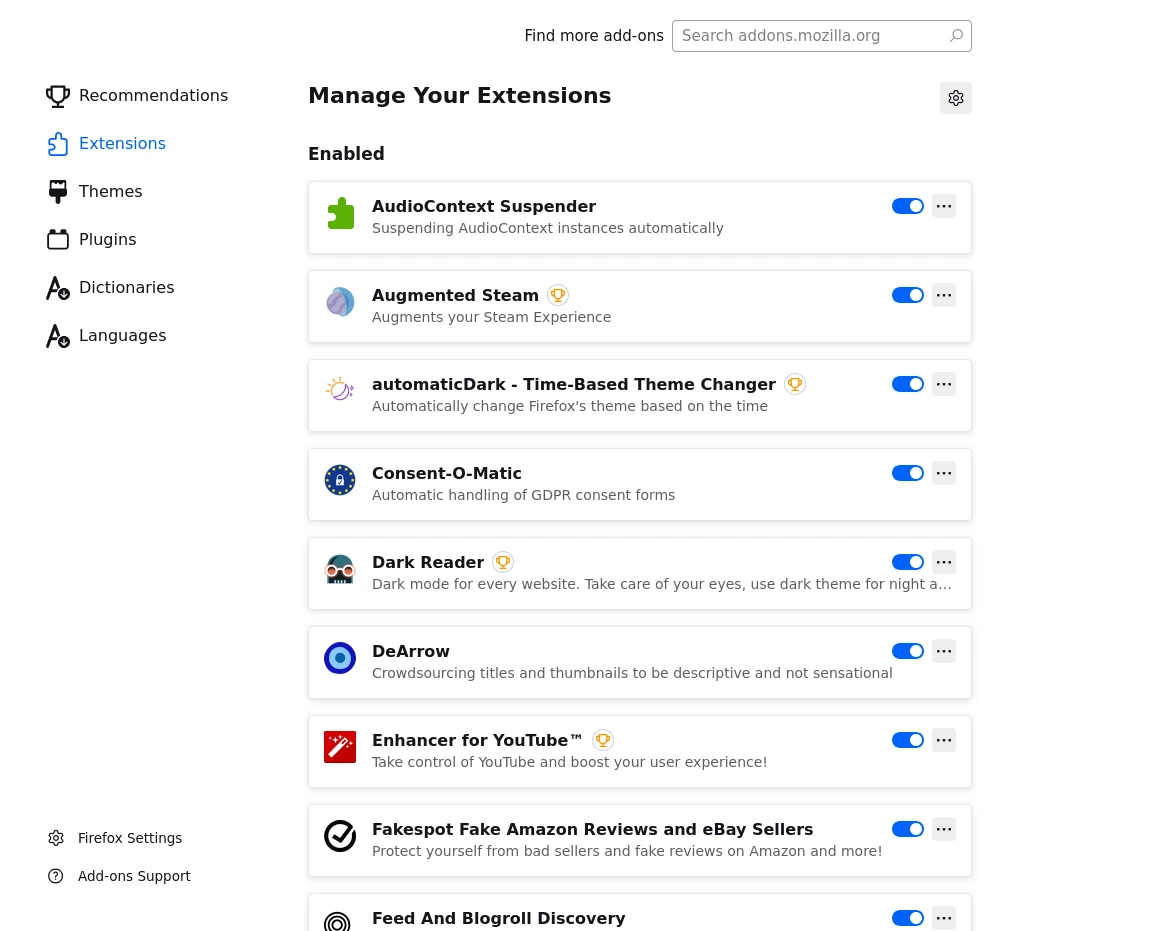Open the three-dot menu for DeArrow
Viewport: 1160px width, 931px height.
pos(944,651)
